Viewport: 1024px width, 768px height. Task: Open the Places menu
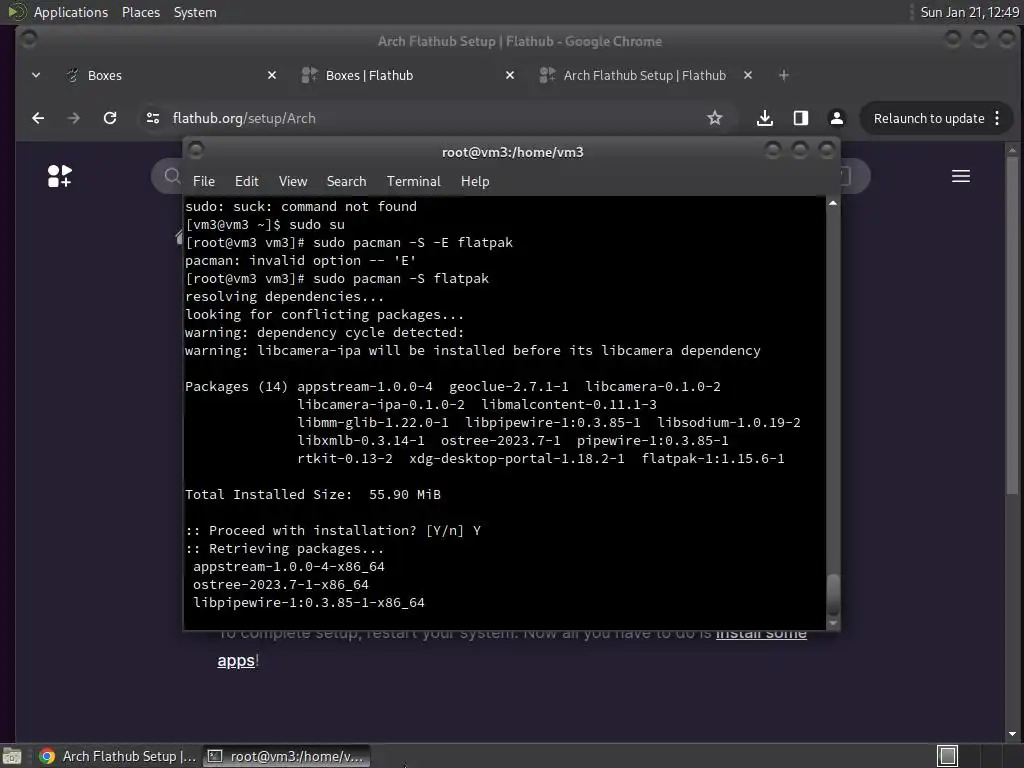(141, 12)
